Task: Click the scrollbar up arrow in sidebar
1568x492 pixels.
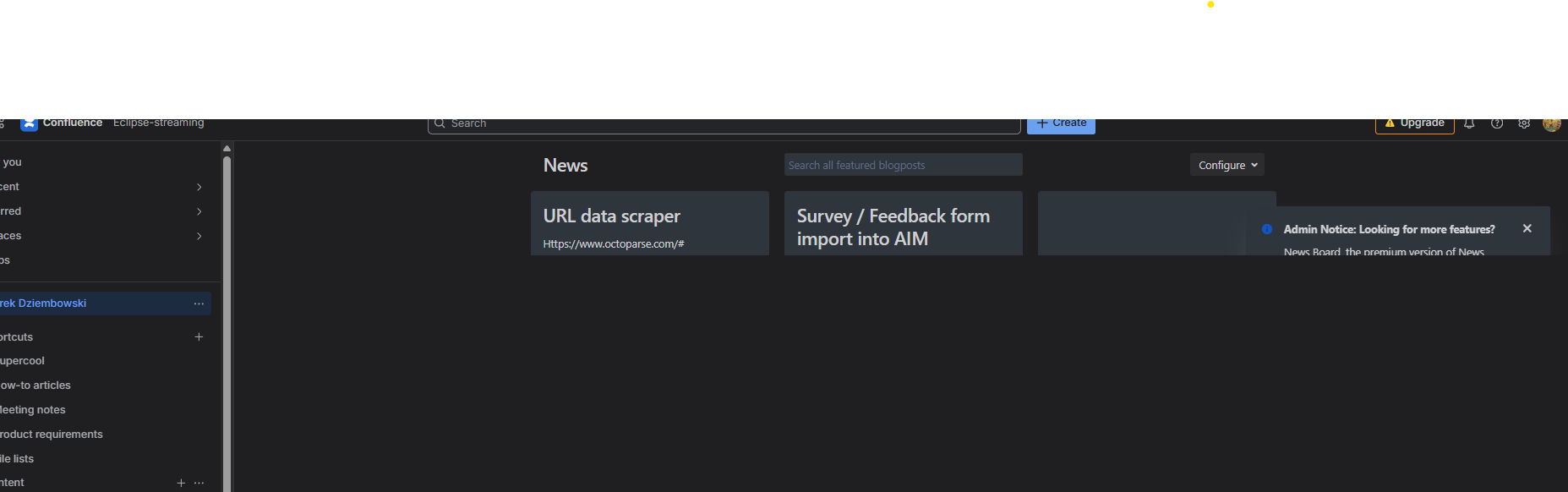Action: pos(227,148)
